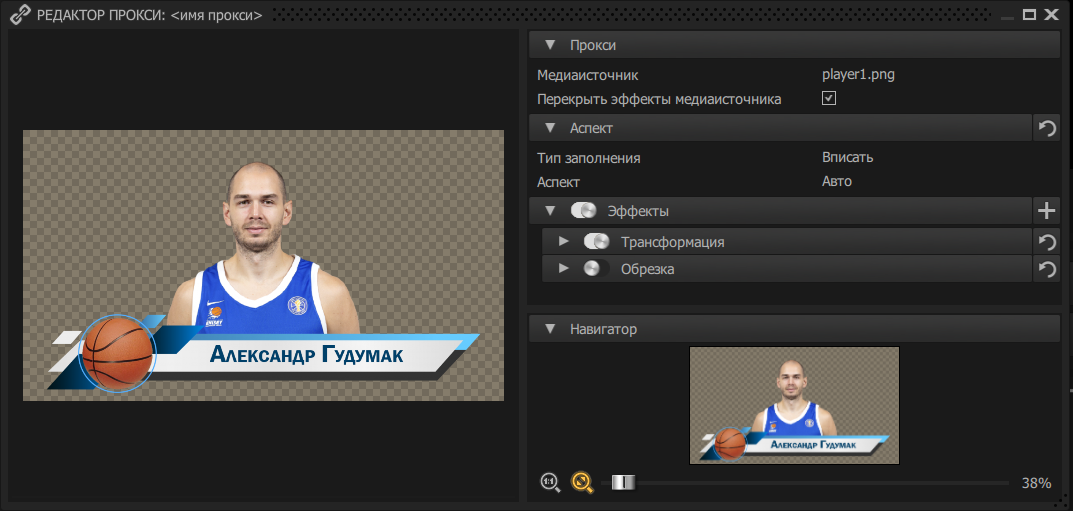1073x511 pixels.
Task: Enable the Обрезка effect switch
Action: click(596, 269)
